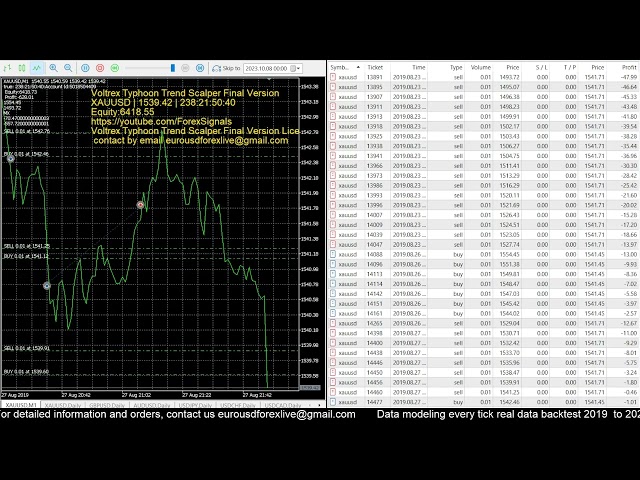The image size is (640, 480).
Task: Open the Skip to date dropdown
Action: click(298, 68)
